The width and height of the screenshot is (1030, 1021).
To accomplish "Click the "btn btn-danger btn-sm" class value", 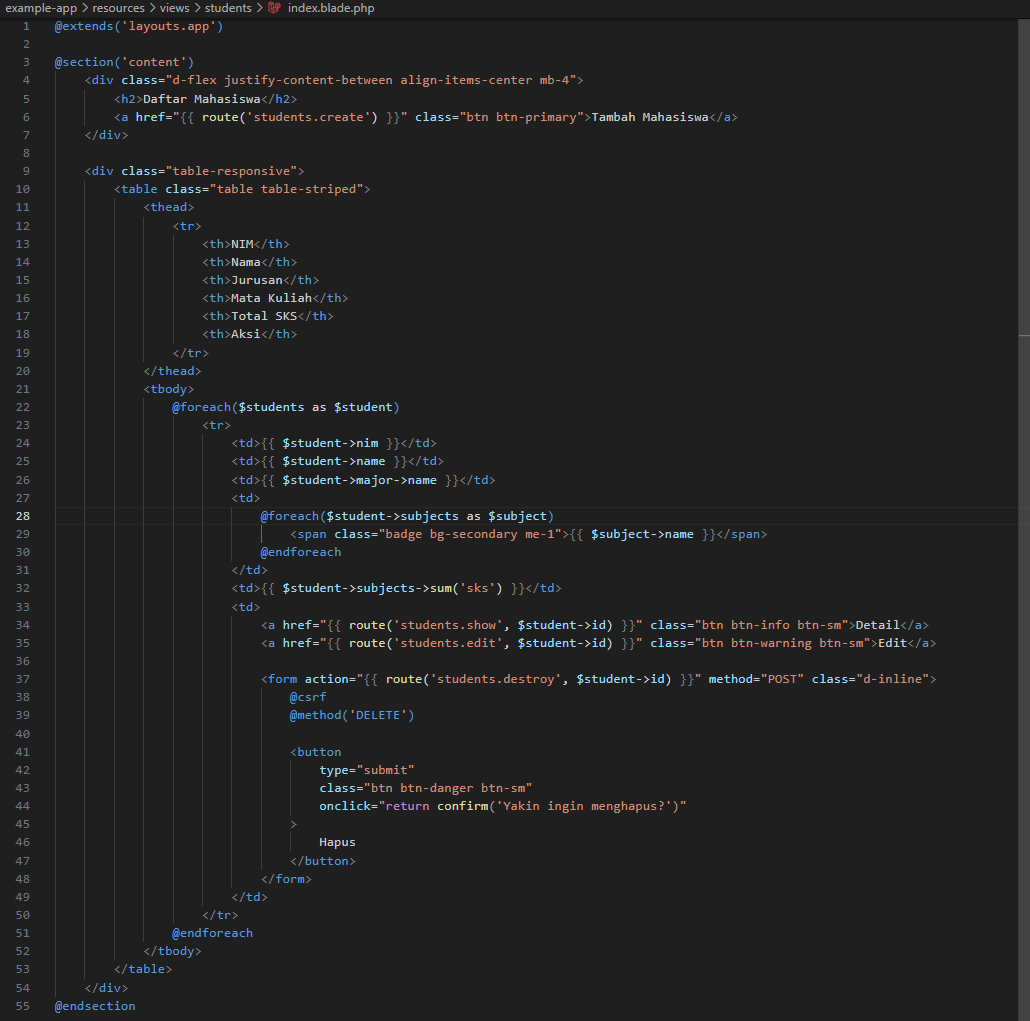I will [448, 788].
